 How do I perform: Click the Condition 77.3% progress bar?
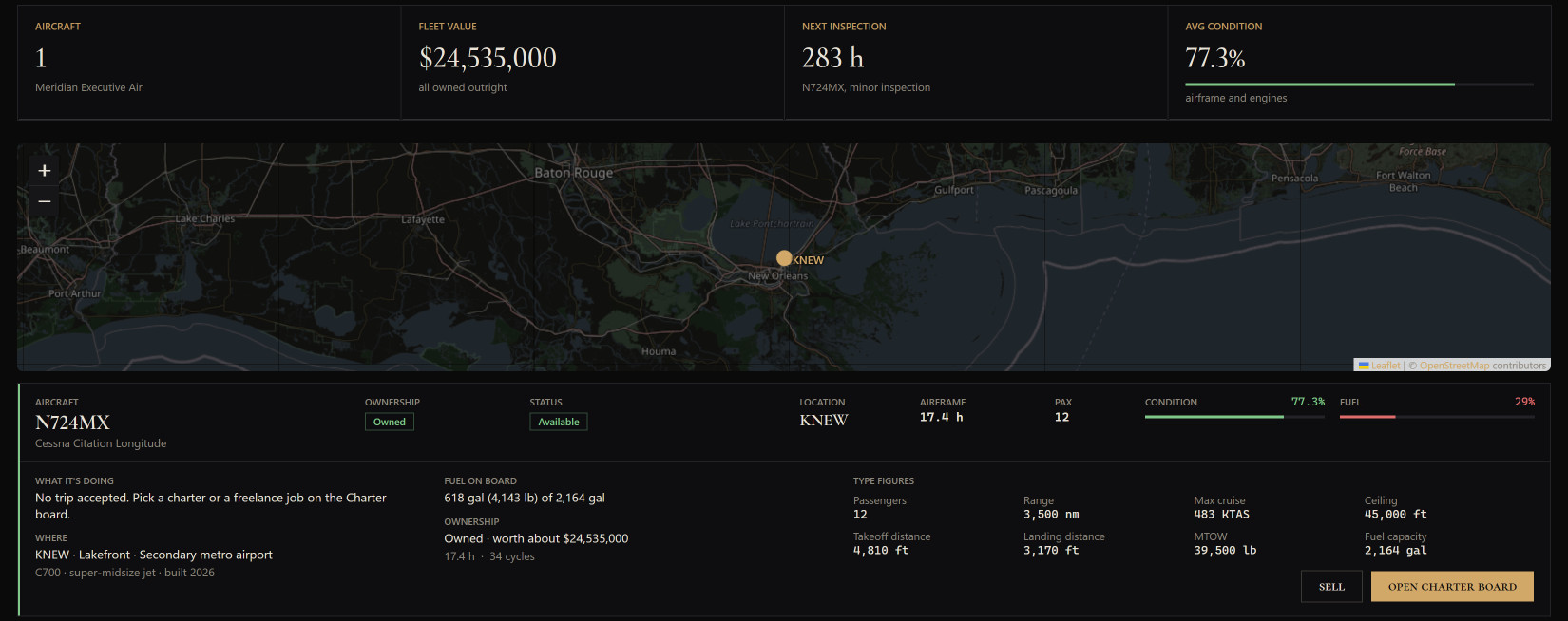pos(1234,417)
